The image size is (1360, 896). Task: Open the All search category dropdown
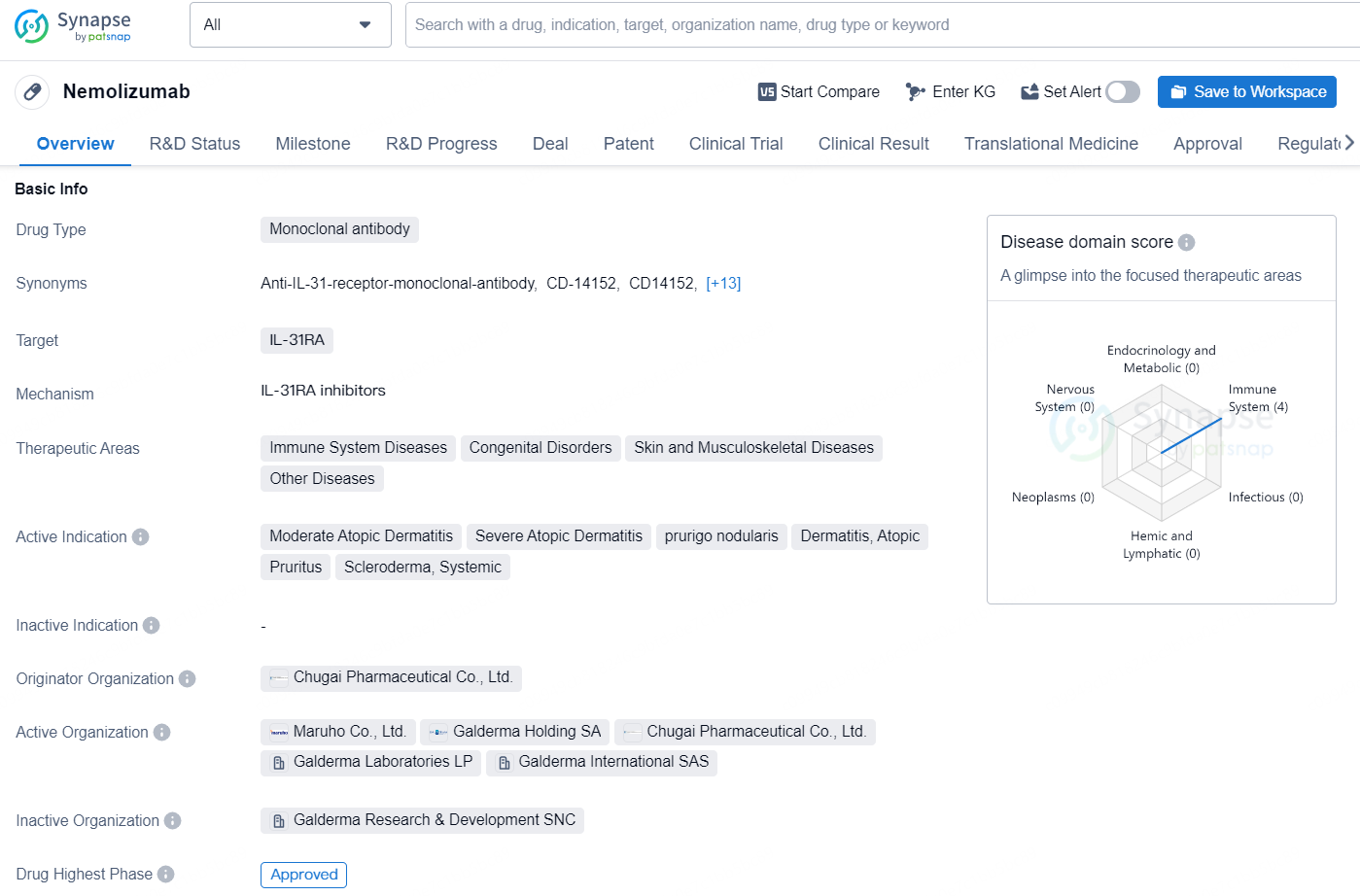(290, 25)
